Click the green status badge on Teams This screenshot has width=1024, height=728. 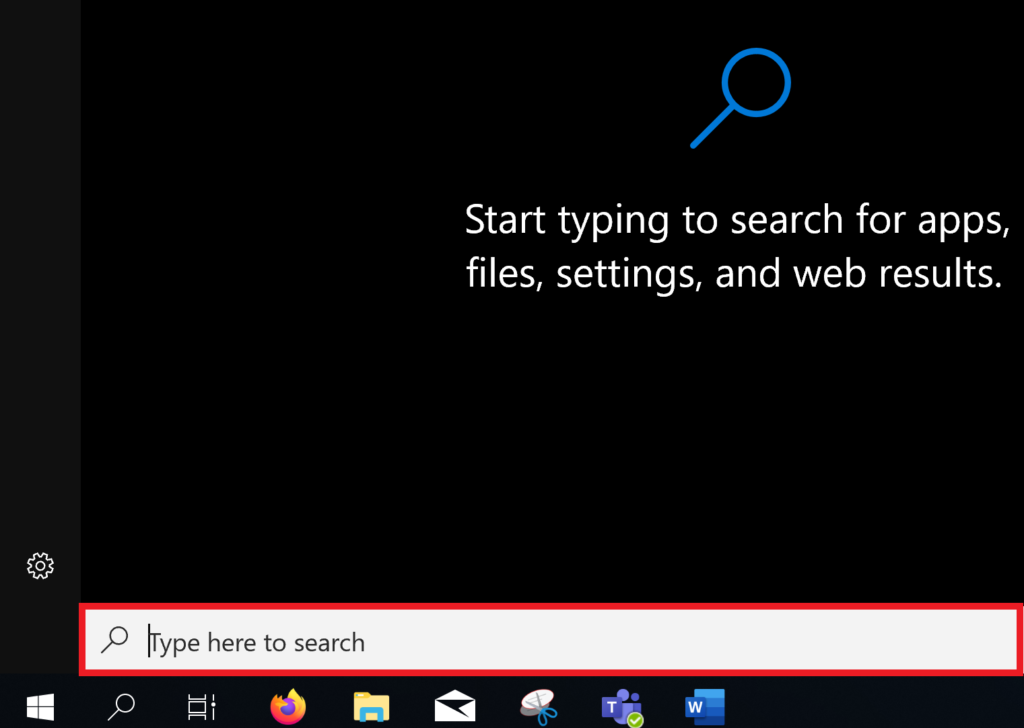coord(634,718)
